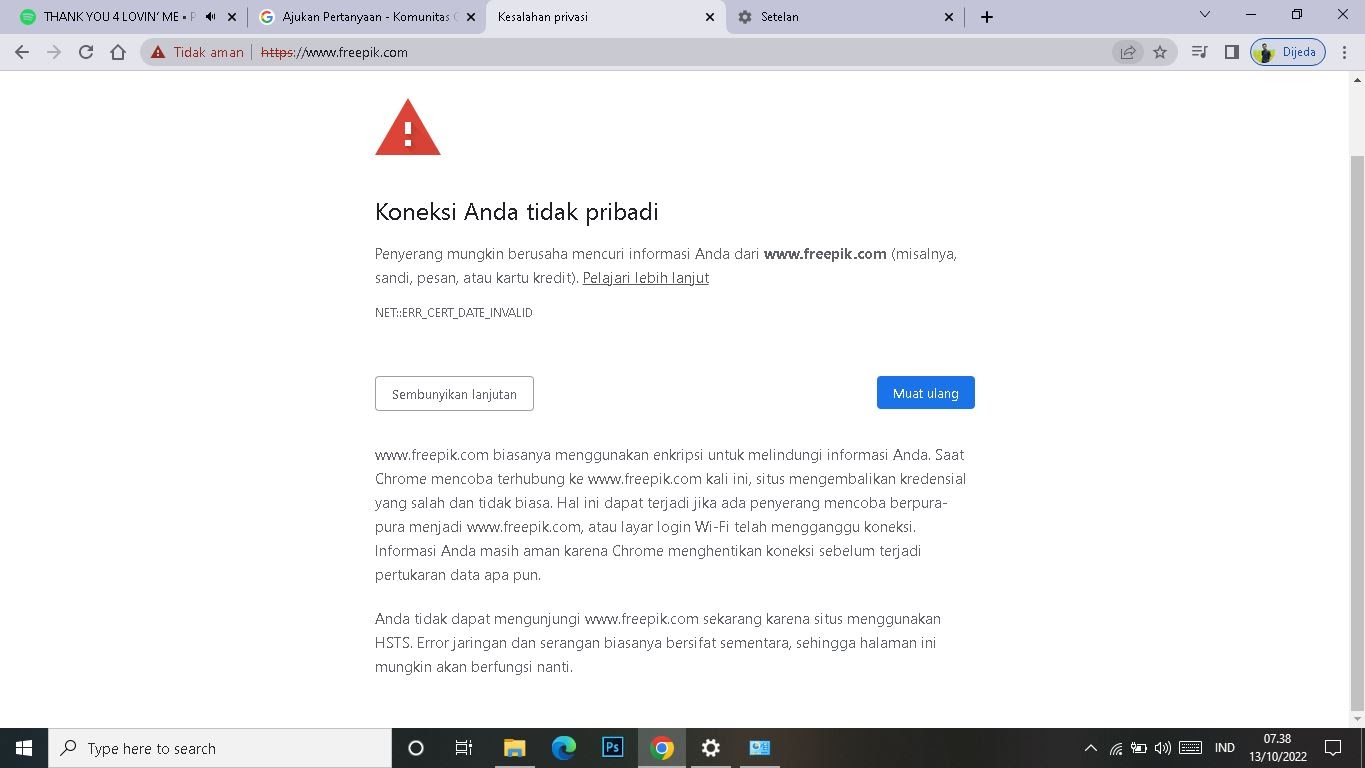Show hidden system tray icons chevron

click(x=1090, y=748)
